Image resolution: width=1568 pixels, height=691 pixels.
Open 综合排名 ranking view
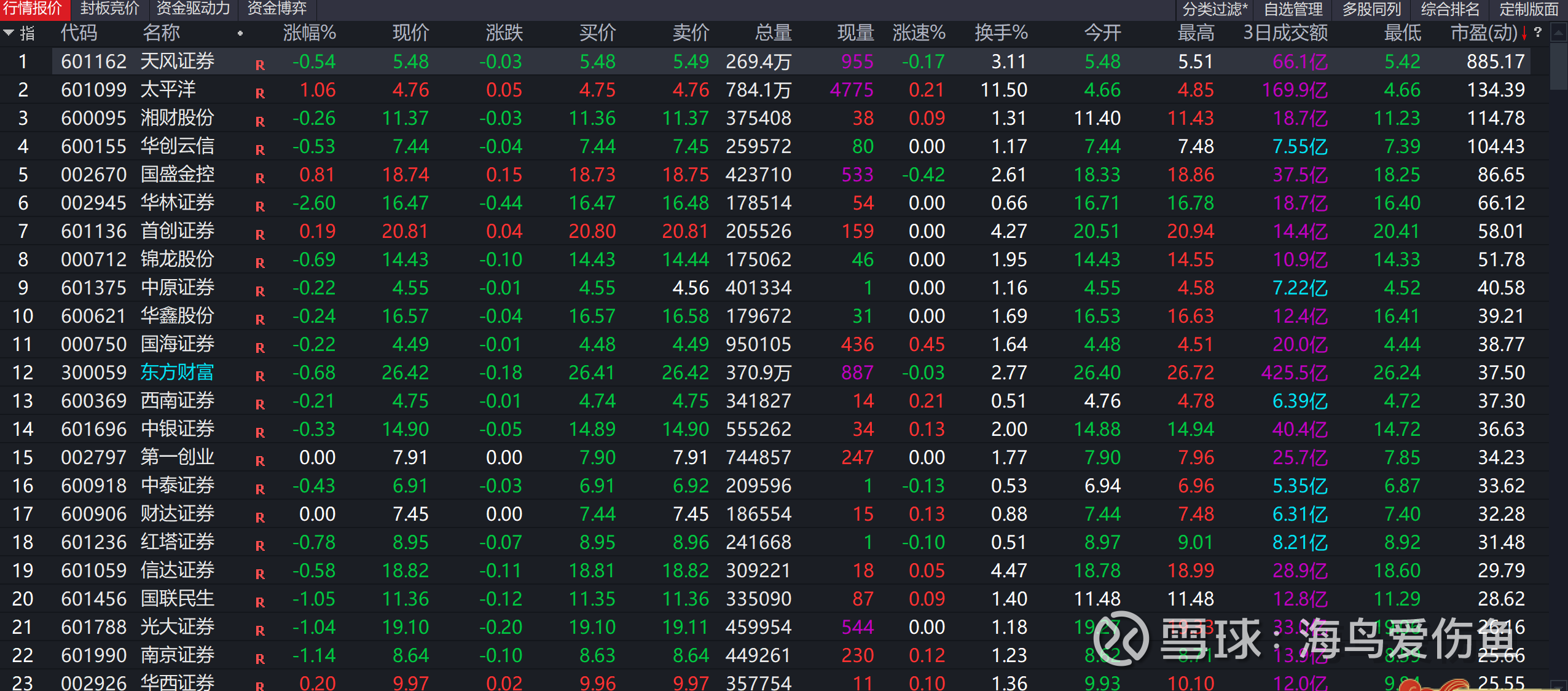pyautogui.click(x=1450, y=9)
